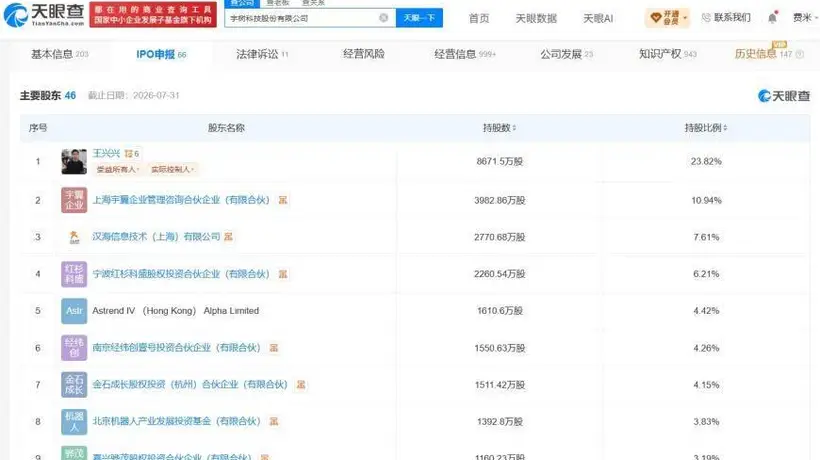The height and width of the screenshot is (460, 820).
Task: Expand the 实际控制人 tag under 王兴兴
Action: [x=172, y=169]
